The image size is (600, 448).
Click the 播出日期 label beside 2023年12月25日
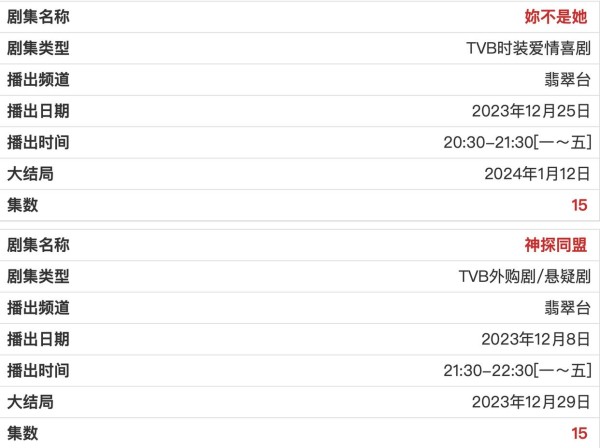(38, 111)
